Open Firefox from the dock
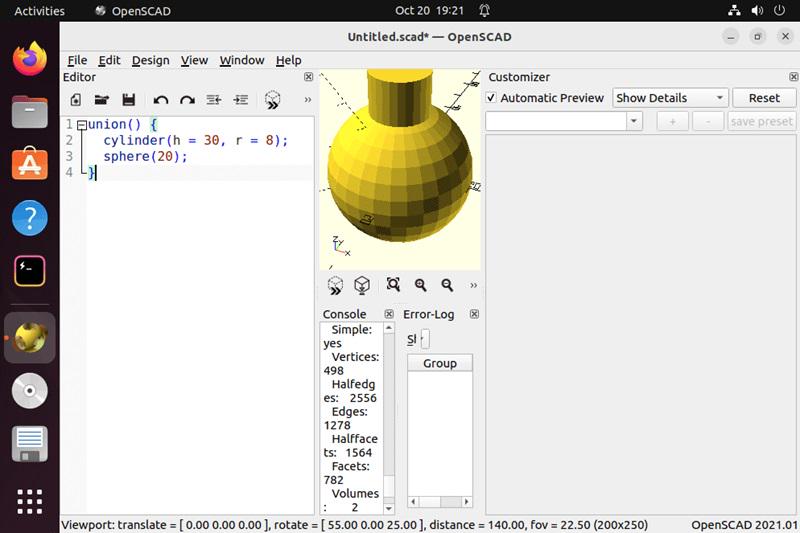Viewport: 800px width, 533px height. pyautogui.click(x=30, y=59)
